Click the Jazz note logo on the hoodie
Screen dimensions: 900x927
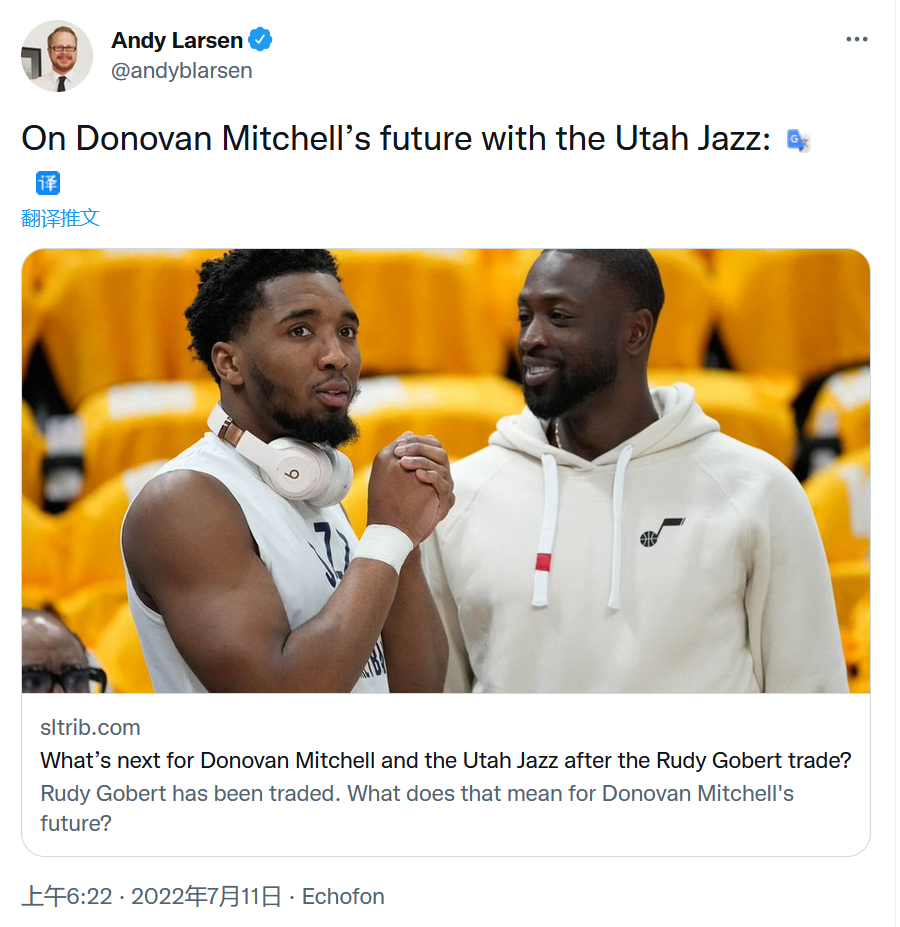(662, 532)
